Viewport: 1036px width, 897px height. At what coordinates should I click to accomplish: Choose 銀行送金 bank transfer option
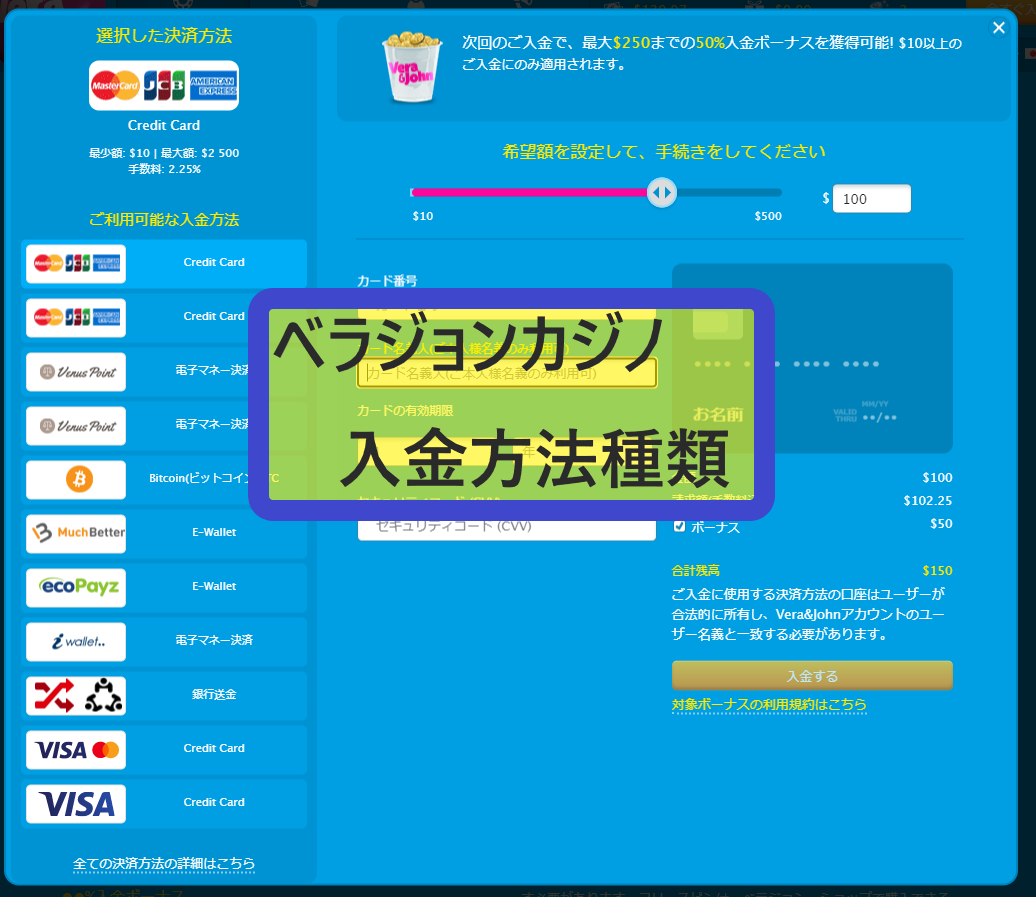coord(214,694)
